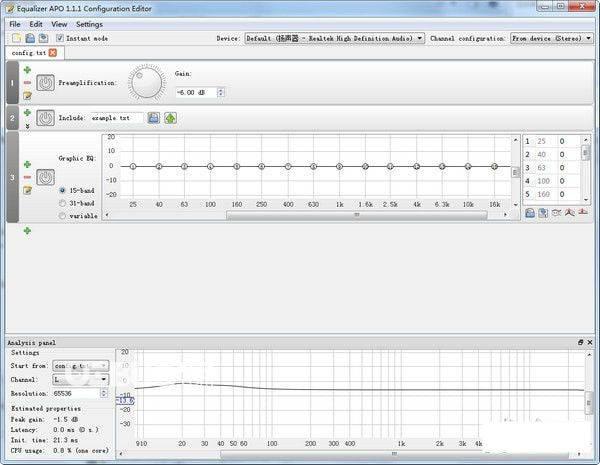
Task: Switch to the config.txt tab
Action: click(x=29, y=53)
